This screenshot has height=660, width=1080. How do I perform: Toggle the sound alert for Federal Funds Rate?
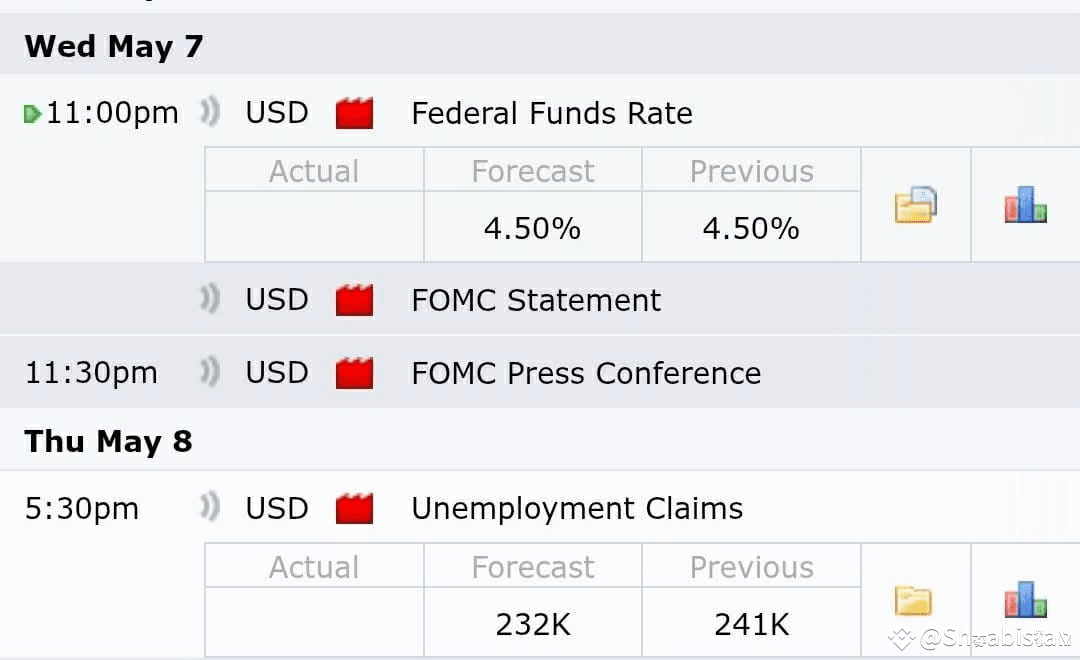tap(209, 112)
